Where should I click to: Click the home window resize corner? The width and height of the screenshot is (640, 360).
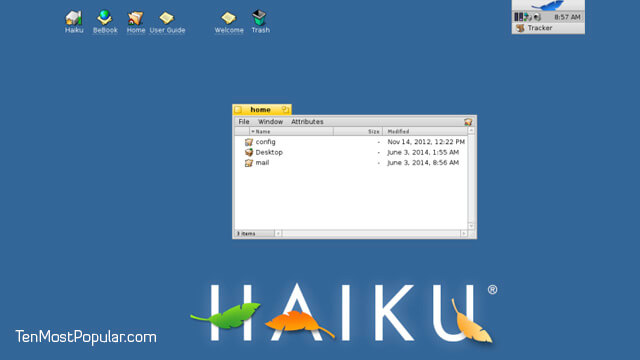pos(472,234)
